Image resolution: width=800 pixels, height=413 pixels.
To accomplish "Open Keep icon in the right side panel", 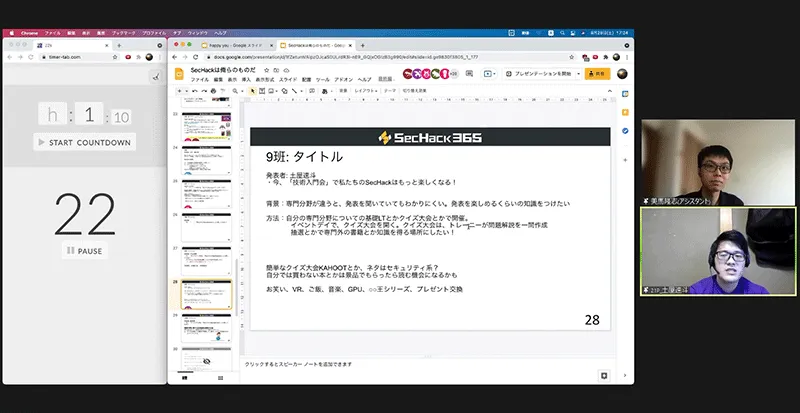I will [x=625, y=112].
